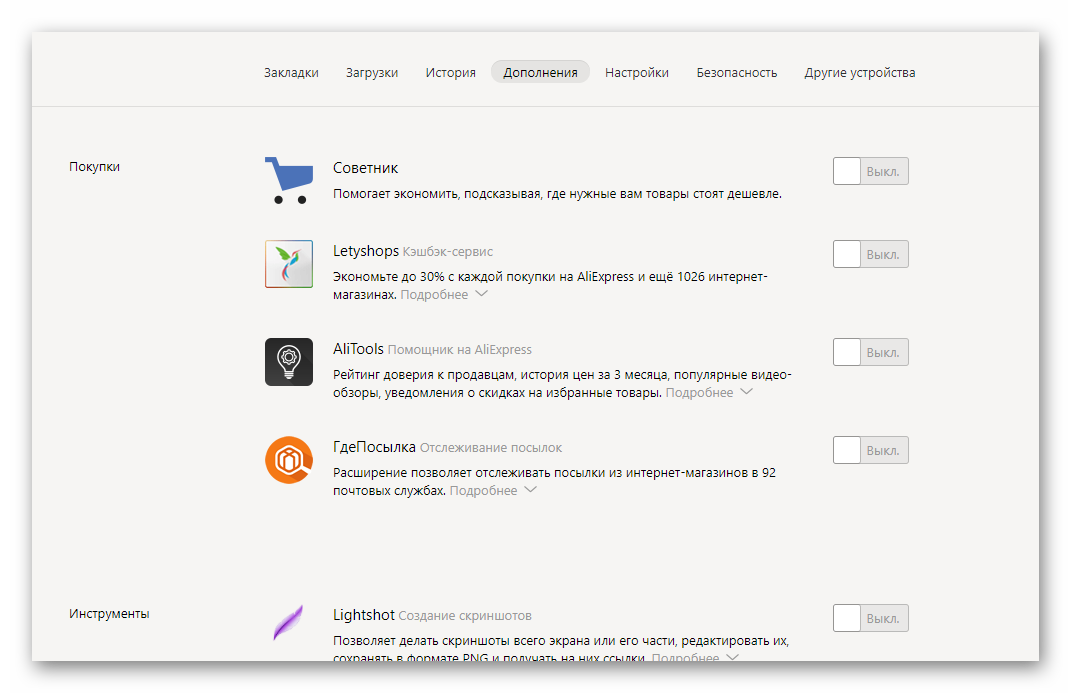1071x693 pixels.
Task: Turn on the Letyshops toggle switch
Action: (870, 254)
